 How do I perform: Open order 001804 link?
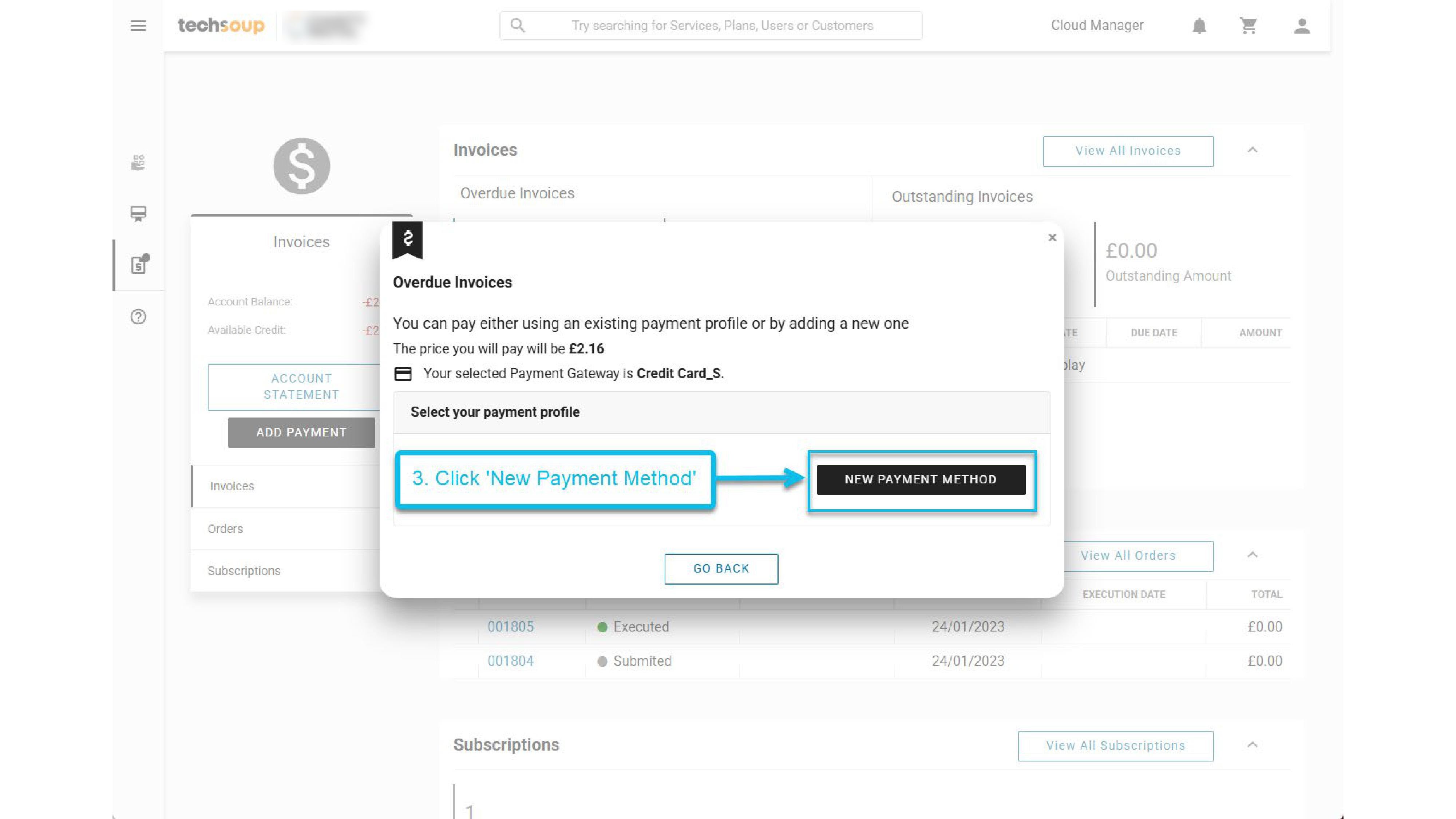pos(510,661)
